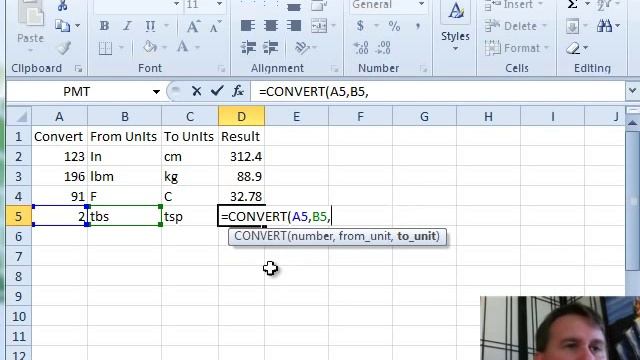640x360 pixels.
Task: Apply Comma Style format
Action: (418, 26)
